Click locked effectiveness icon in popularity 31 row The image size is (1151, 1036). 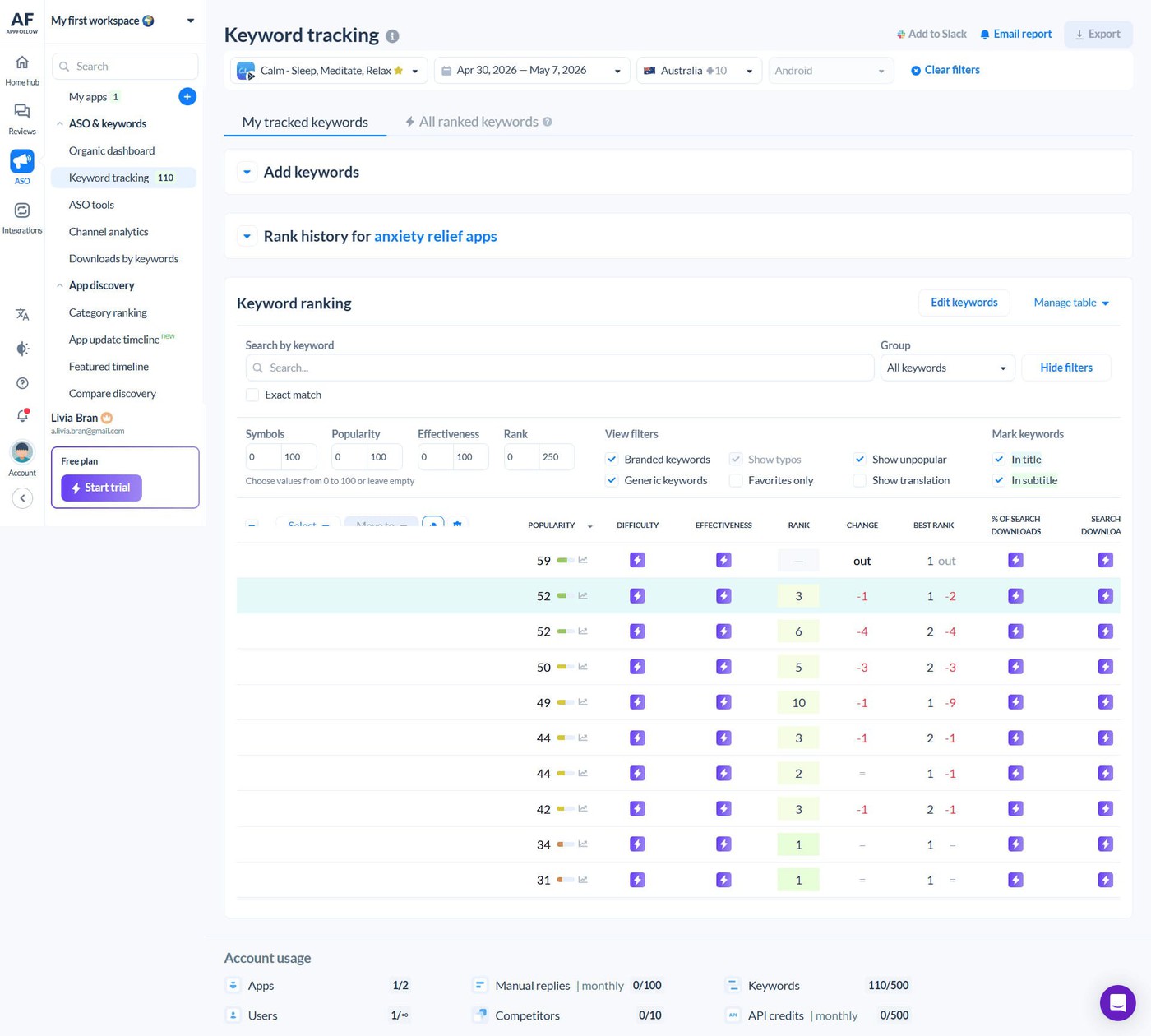point(723,880)
